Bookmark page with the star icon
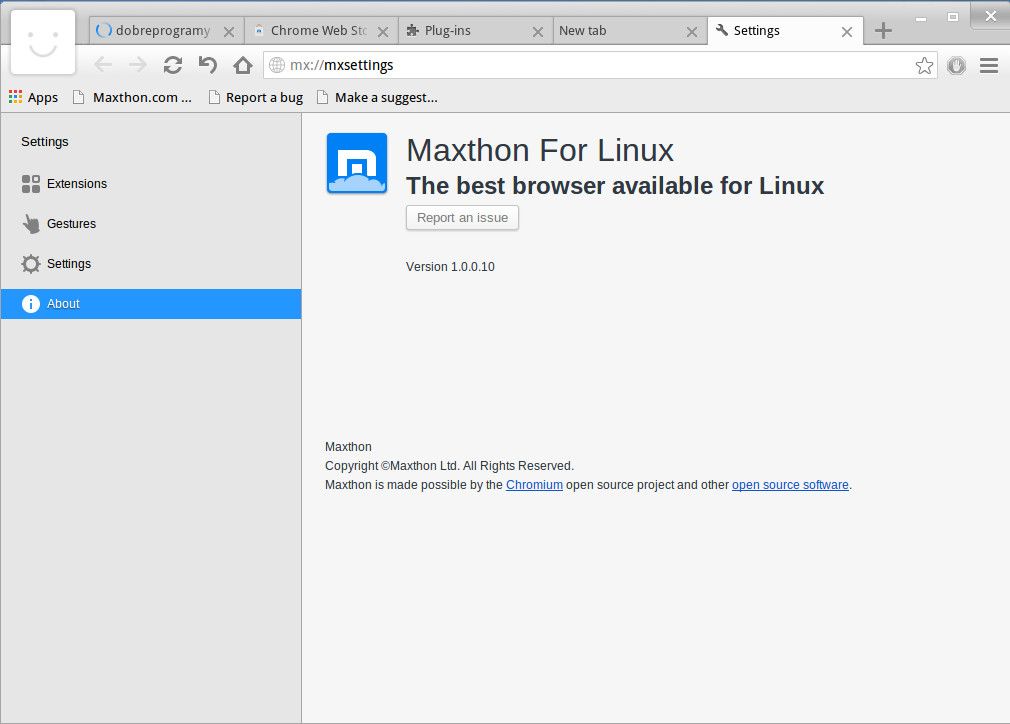Image resolution: width=1010 pixels, height=724 pixels. coord(924,65)
